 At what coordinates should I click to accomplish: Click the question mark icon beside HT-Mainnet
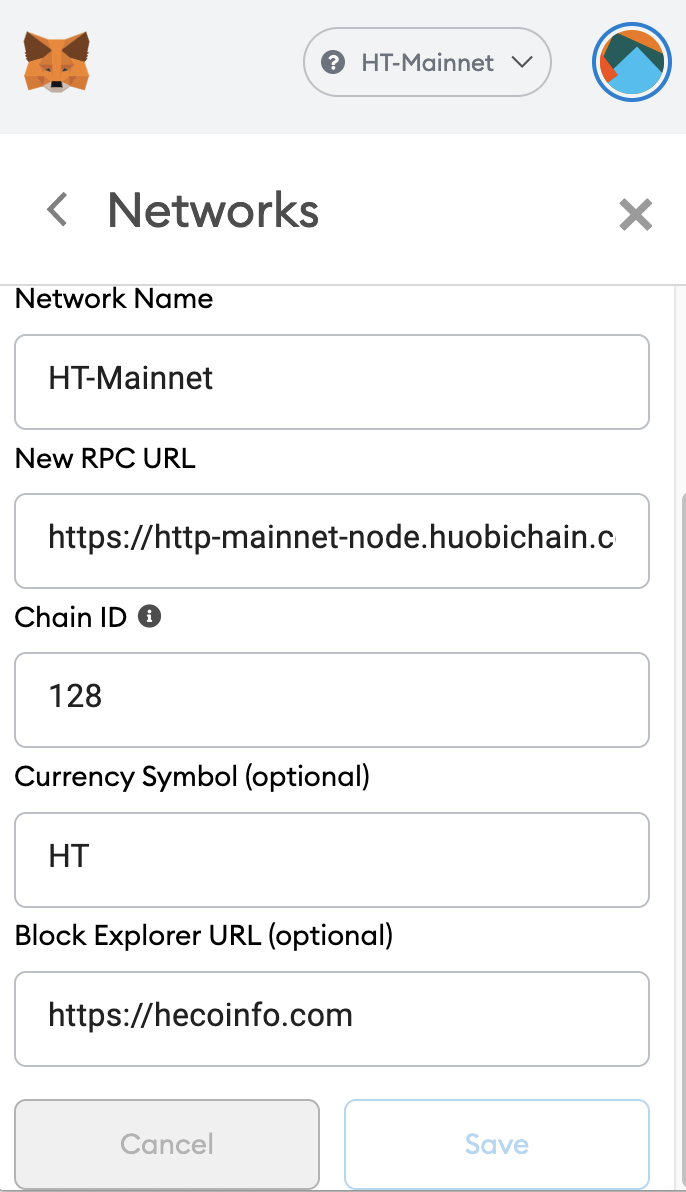click(x=333, y=62)
